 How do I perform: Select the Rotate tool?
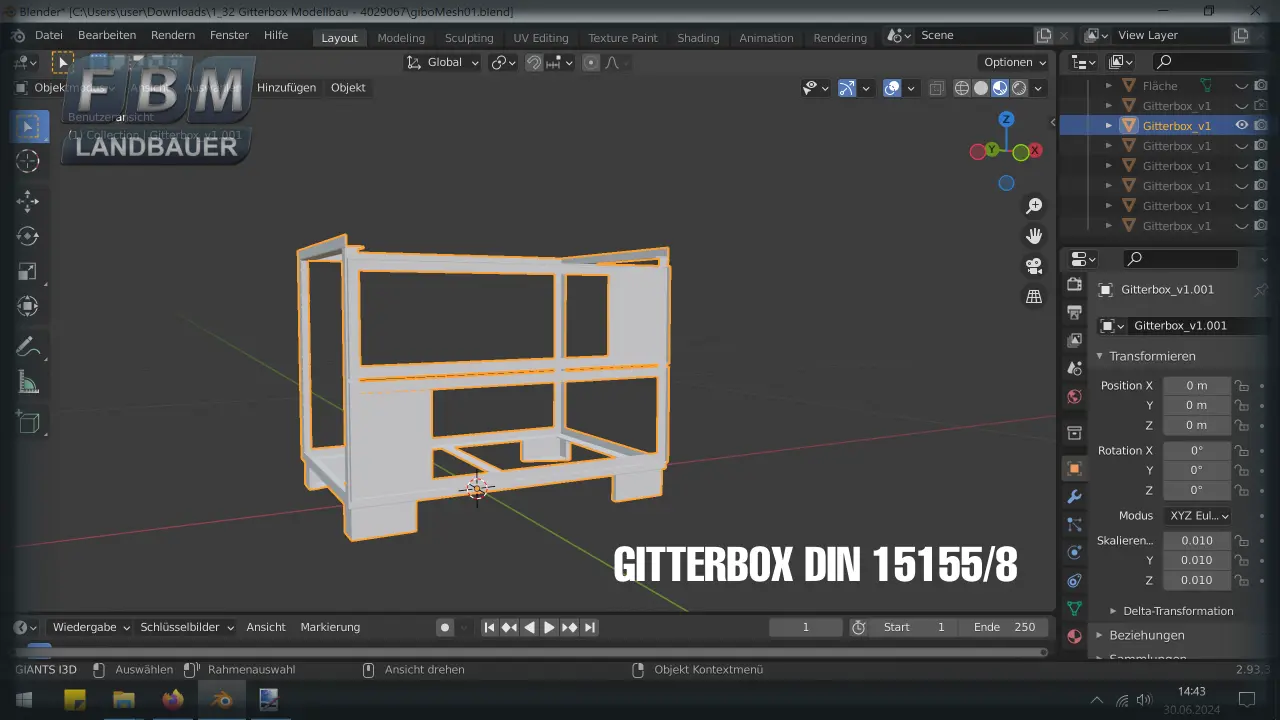coord(28,236)
